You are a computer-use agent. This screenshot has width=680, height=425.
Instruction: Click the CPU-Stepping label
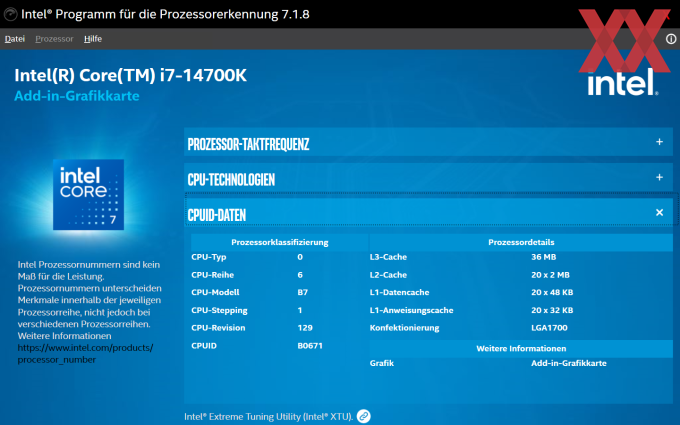[219, 311]
